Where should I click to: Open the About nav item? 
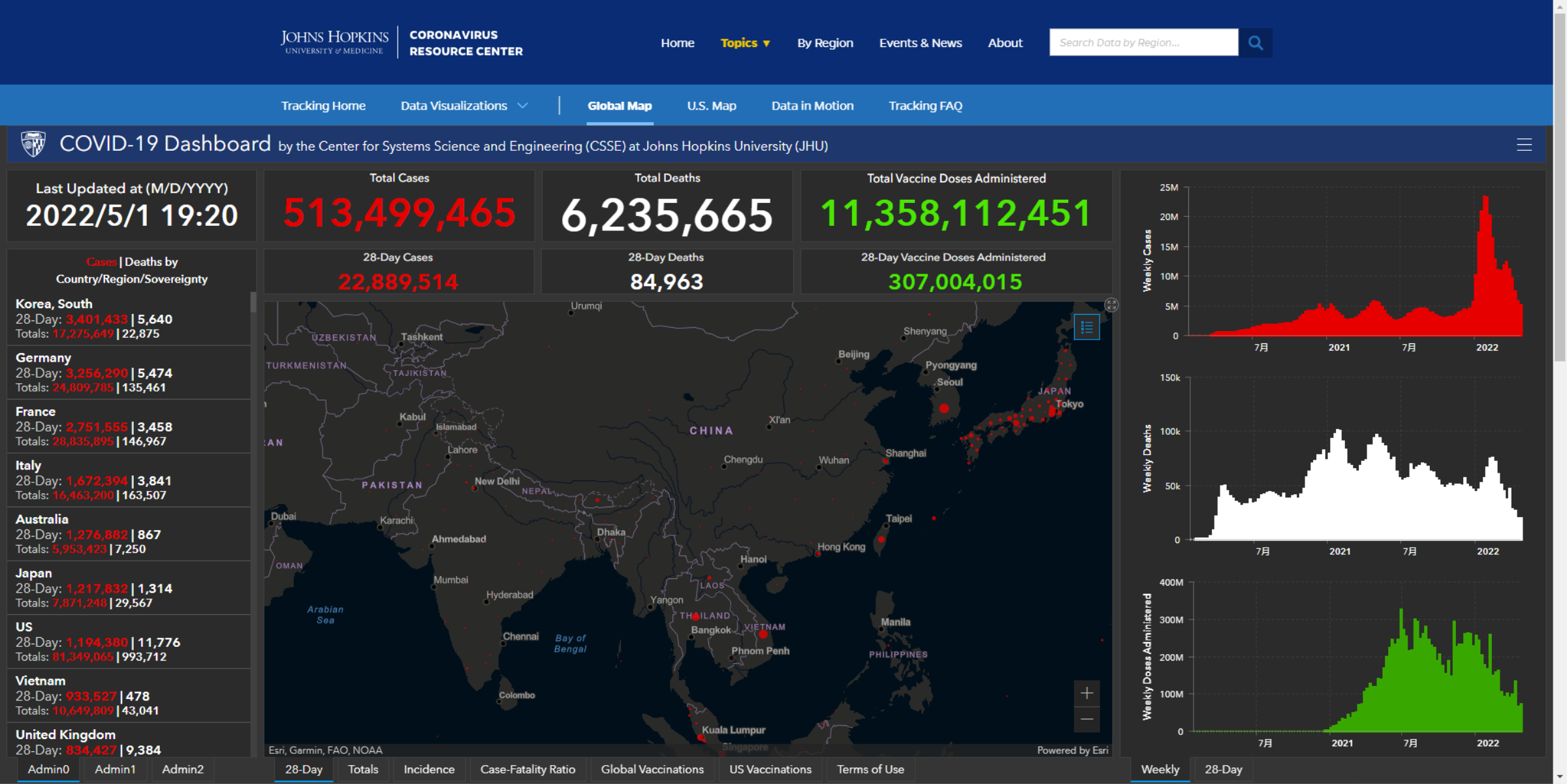coord(1005,43)
